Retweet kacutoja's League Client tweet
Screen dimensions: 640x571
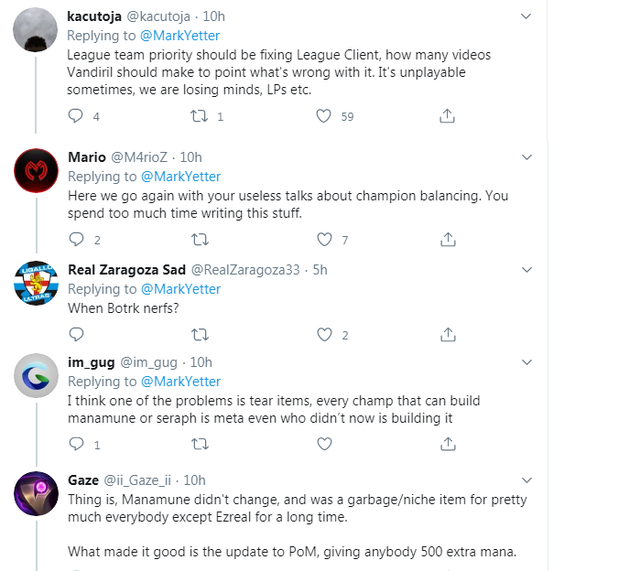tap(199, 116)
